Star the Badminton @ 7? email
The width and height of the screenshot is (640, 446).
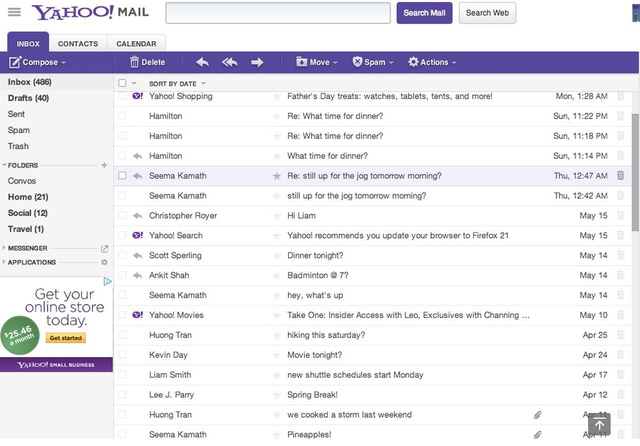point(277,275)
